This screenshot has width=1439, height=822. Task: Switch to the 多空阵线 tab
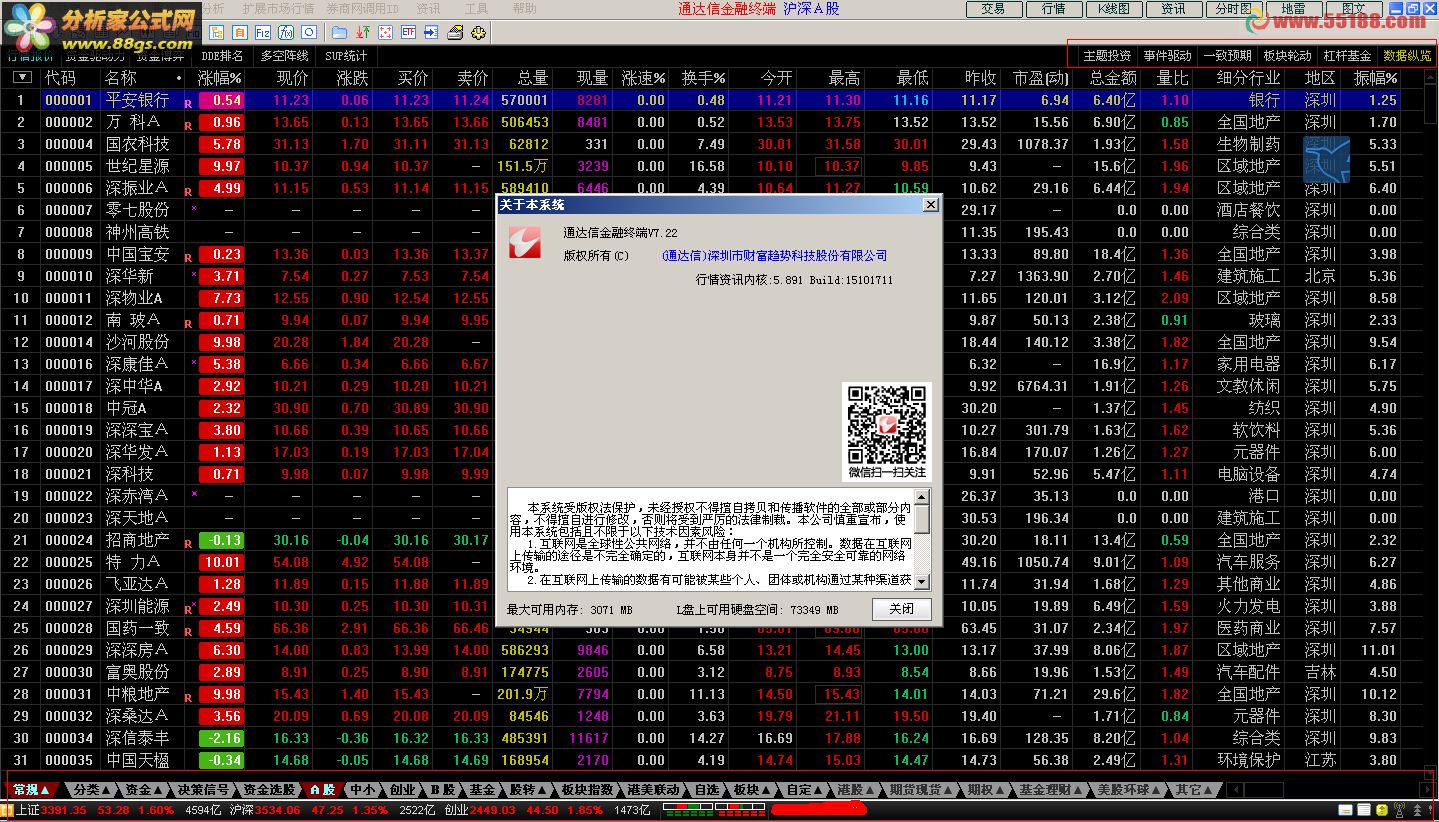[284, 56]
